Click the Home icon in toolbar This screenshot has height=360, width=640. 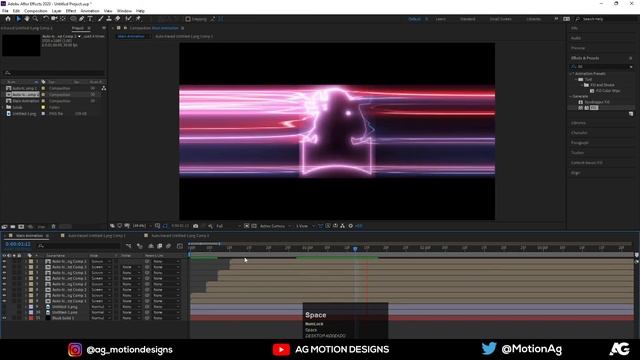pyautogui.click(x=8, y=19)
